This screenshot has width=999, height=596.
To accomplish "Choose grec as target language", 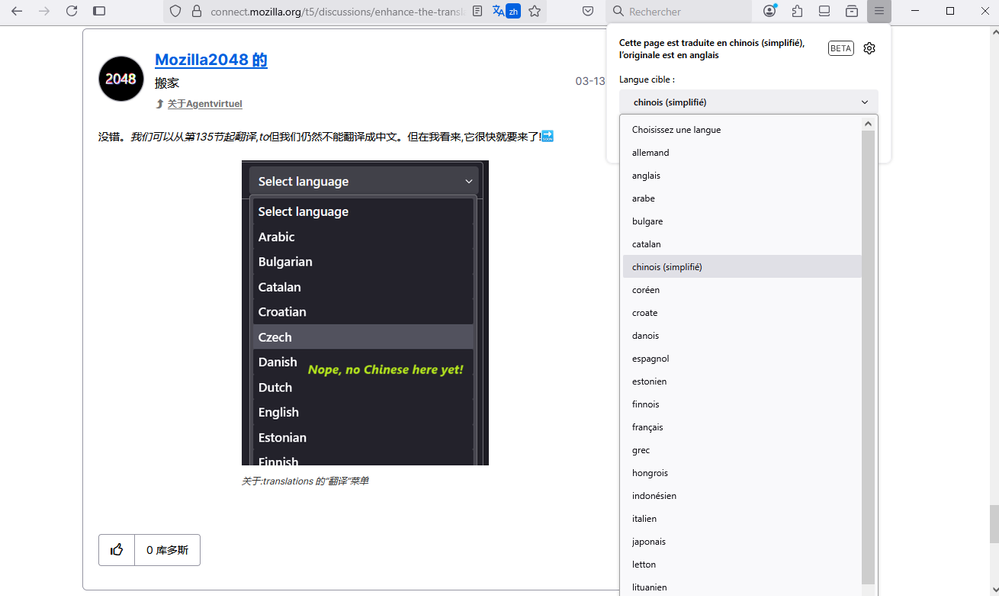I will [x=742, y=450].
